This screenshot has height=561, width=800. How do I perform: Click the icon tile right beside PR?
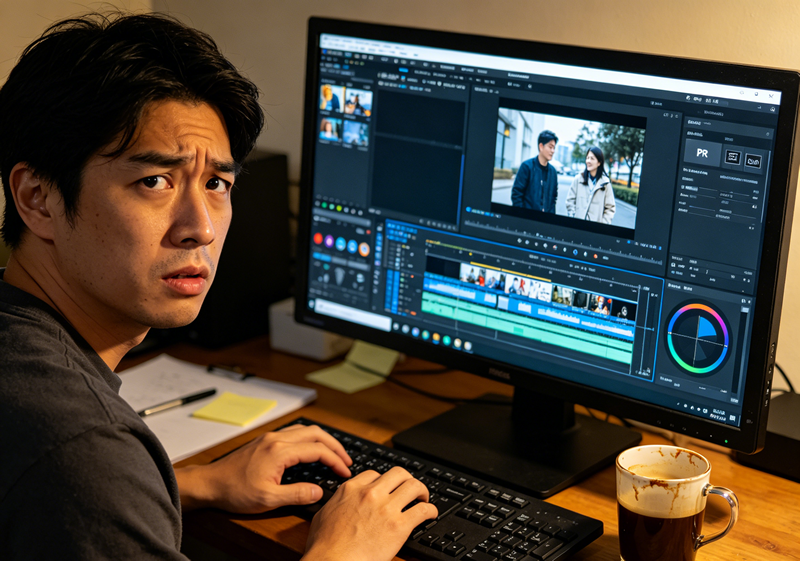tap(733, 158)
